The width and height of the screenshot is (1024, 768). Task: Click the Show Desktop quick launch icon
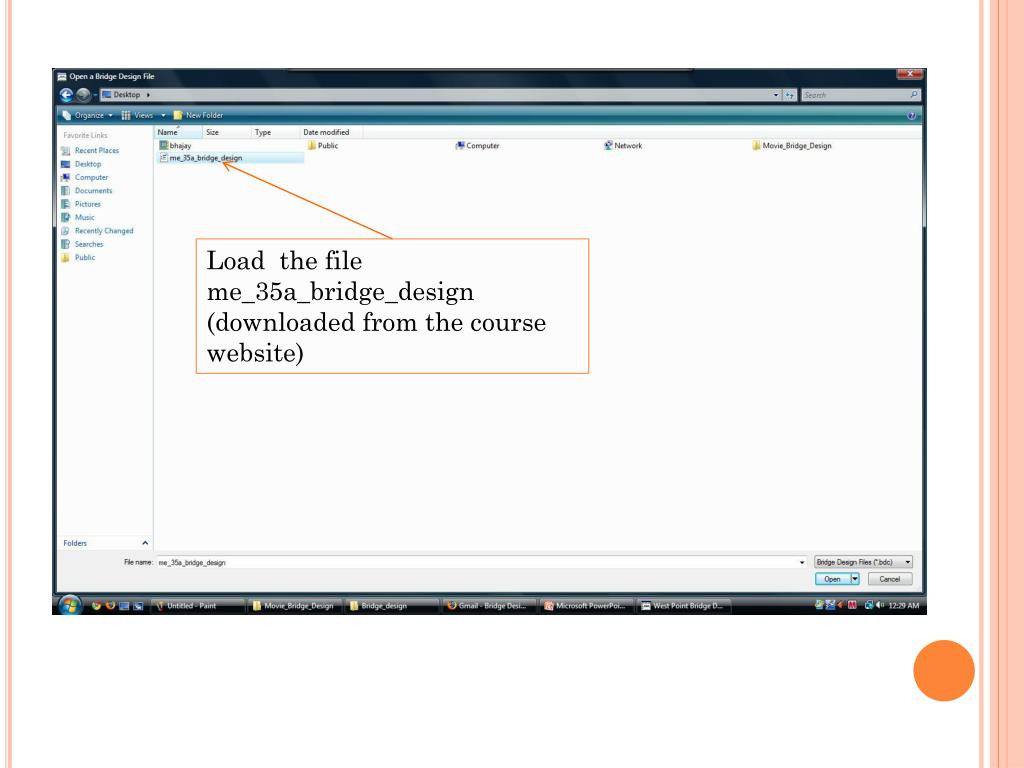(124, 606)
